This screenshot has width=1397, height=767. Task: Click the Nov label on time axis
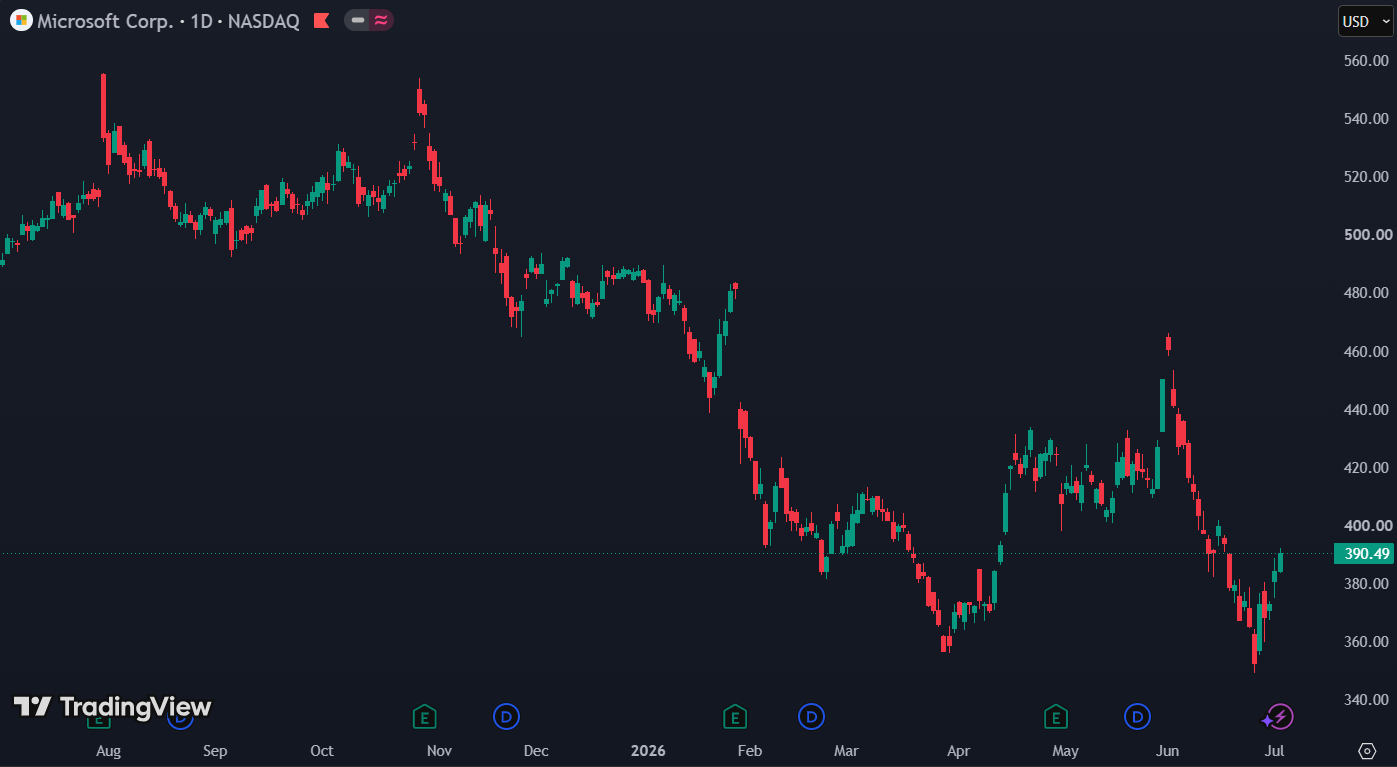pos(439,751)
